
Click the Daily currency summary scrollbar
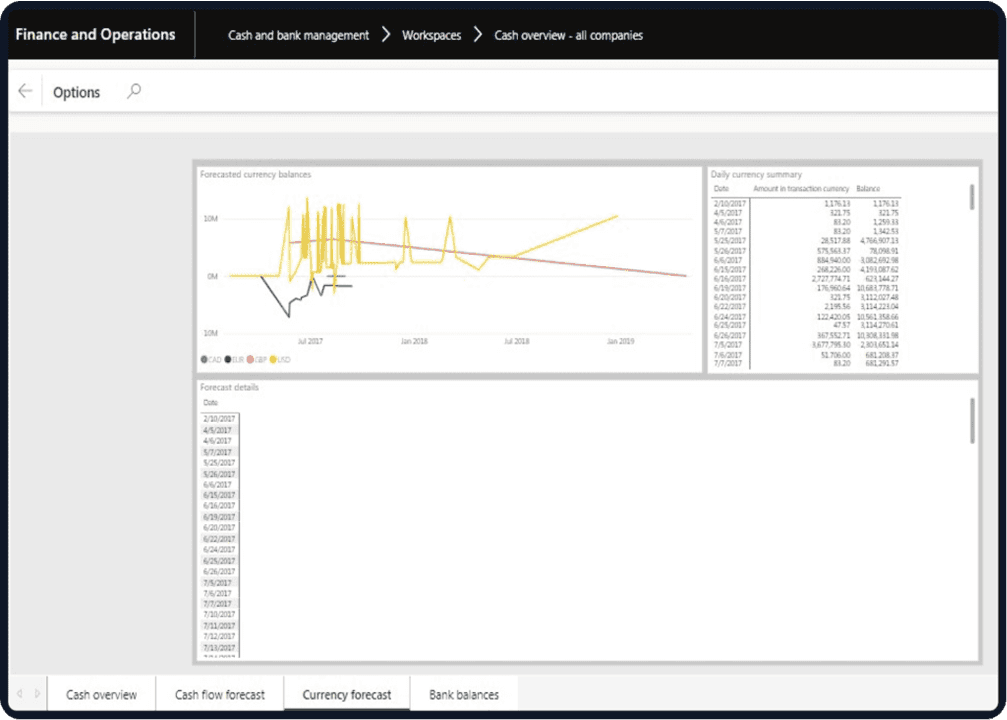pos(972,197)
